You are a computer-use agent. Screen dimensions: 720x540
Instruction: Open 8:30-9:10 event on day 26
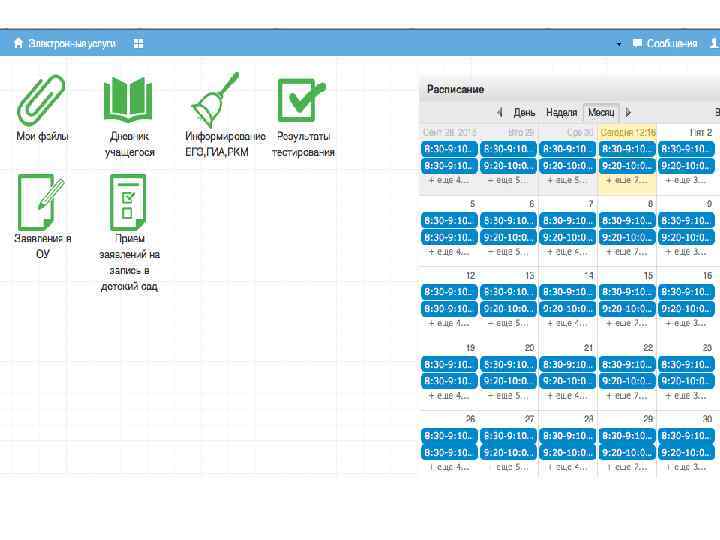449,435
